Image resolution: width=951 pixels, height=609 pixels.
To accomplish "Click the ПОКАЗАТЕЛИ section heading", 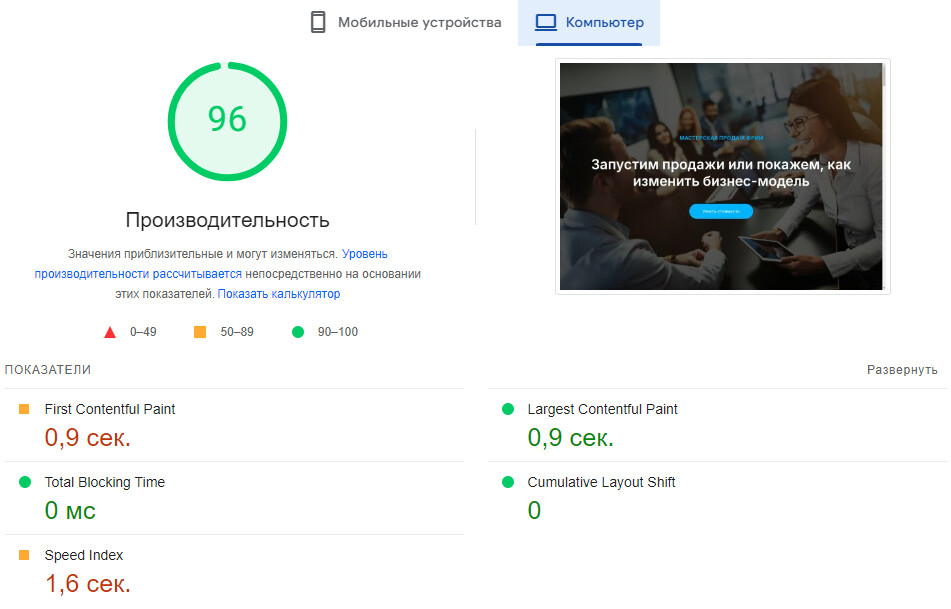I will coord(48,370).
